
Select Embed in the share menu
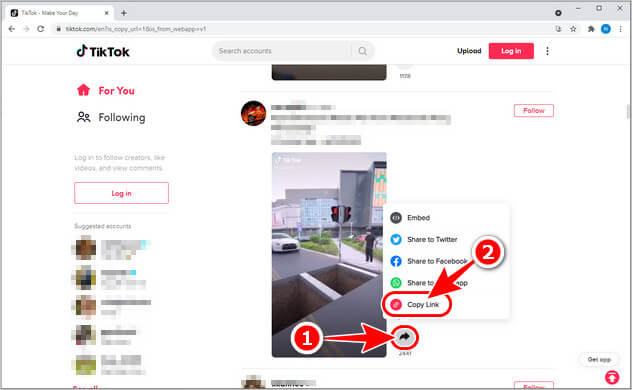(418, 218)
